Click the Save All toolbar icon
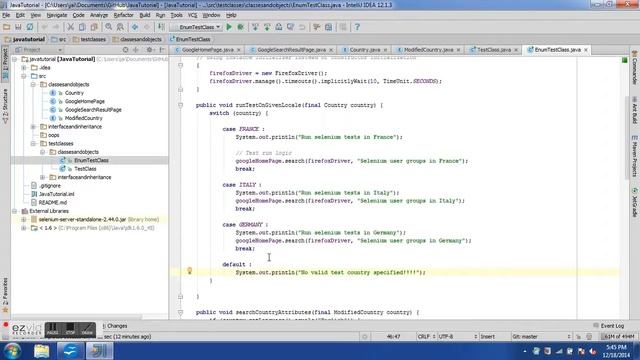The height and width of the screenshot is (360, 640). 18,27
